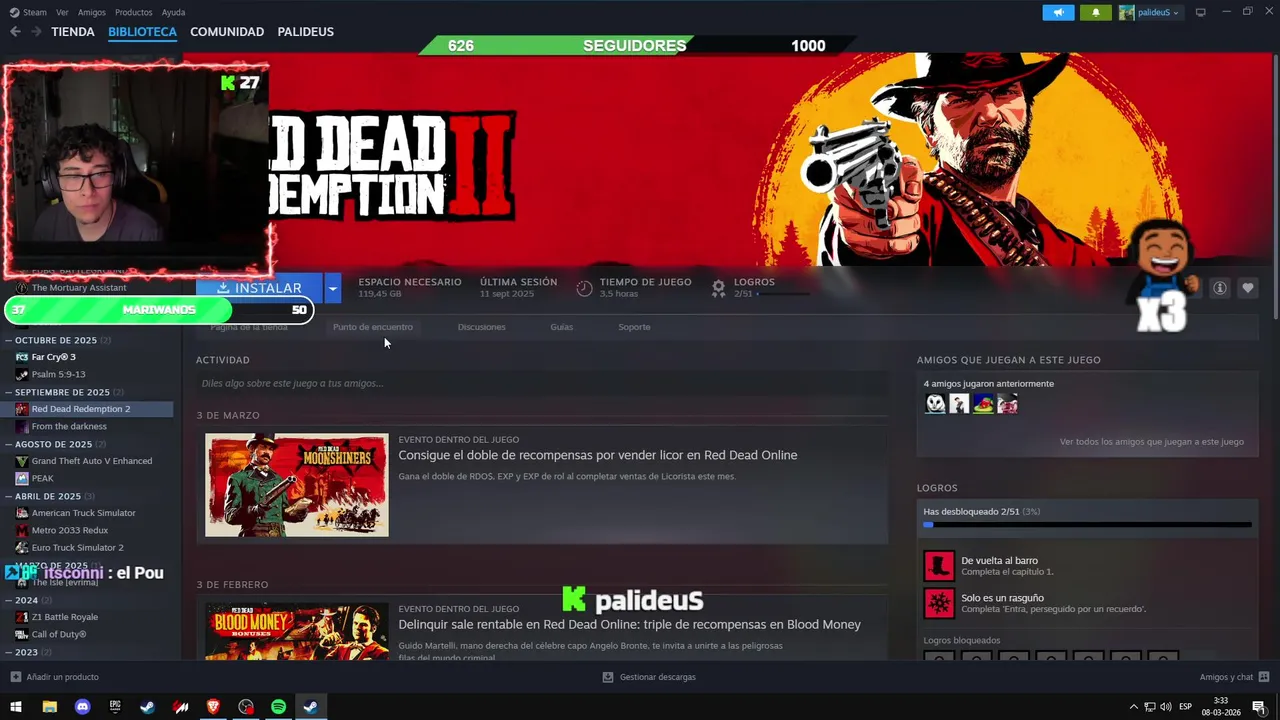Open Windows Start menu
1280x720 pixels.
(x=16, y=707)
